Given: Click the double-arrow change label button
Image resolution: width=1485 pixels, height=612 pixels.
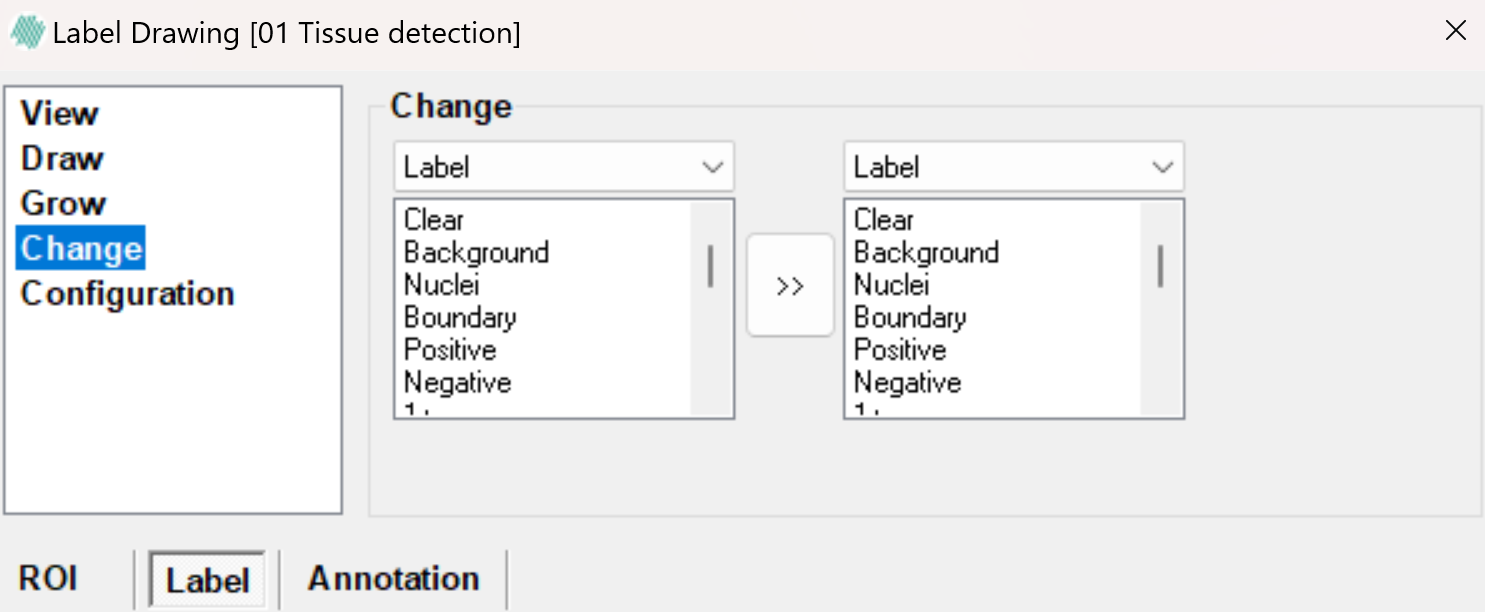Looking at the screenshot, I should click(x=790, y=286).
